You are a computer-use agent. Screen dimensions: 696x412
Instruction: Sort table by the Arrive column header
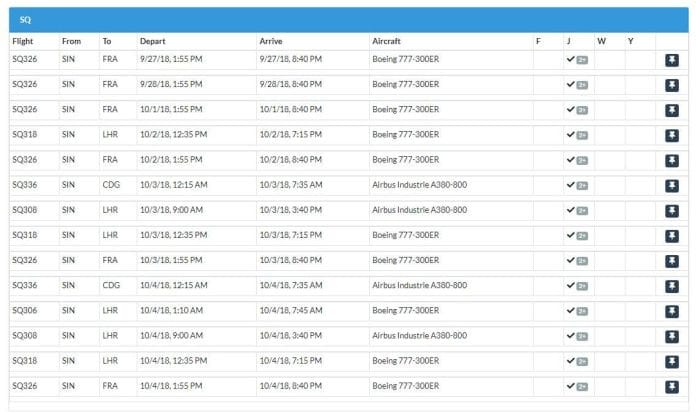coord(271,41)
